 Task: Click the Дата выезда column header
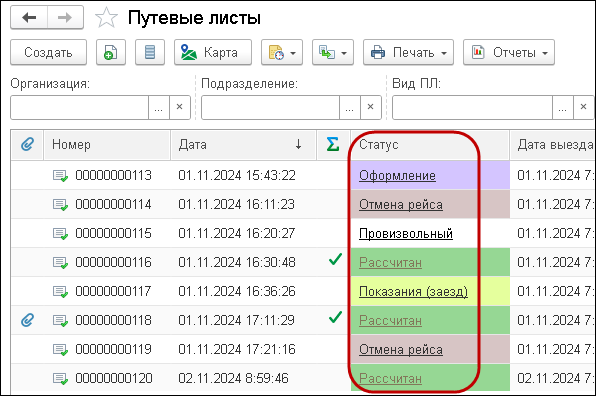(553, 144)
